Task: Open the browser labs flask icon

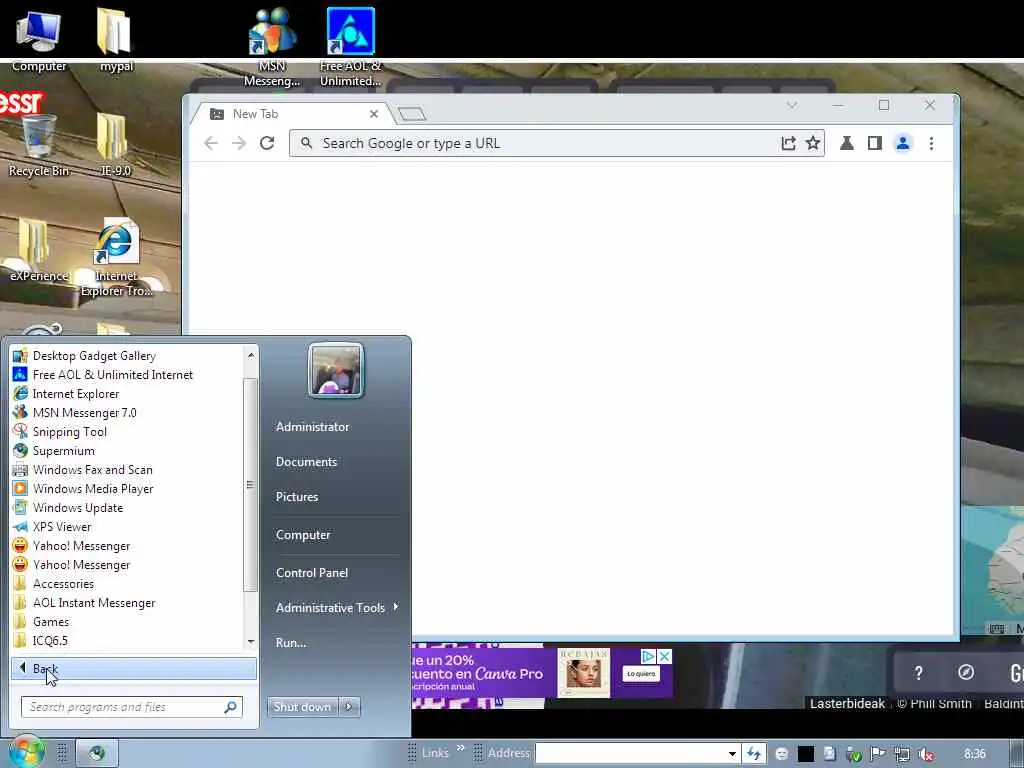Action: 846,143
